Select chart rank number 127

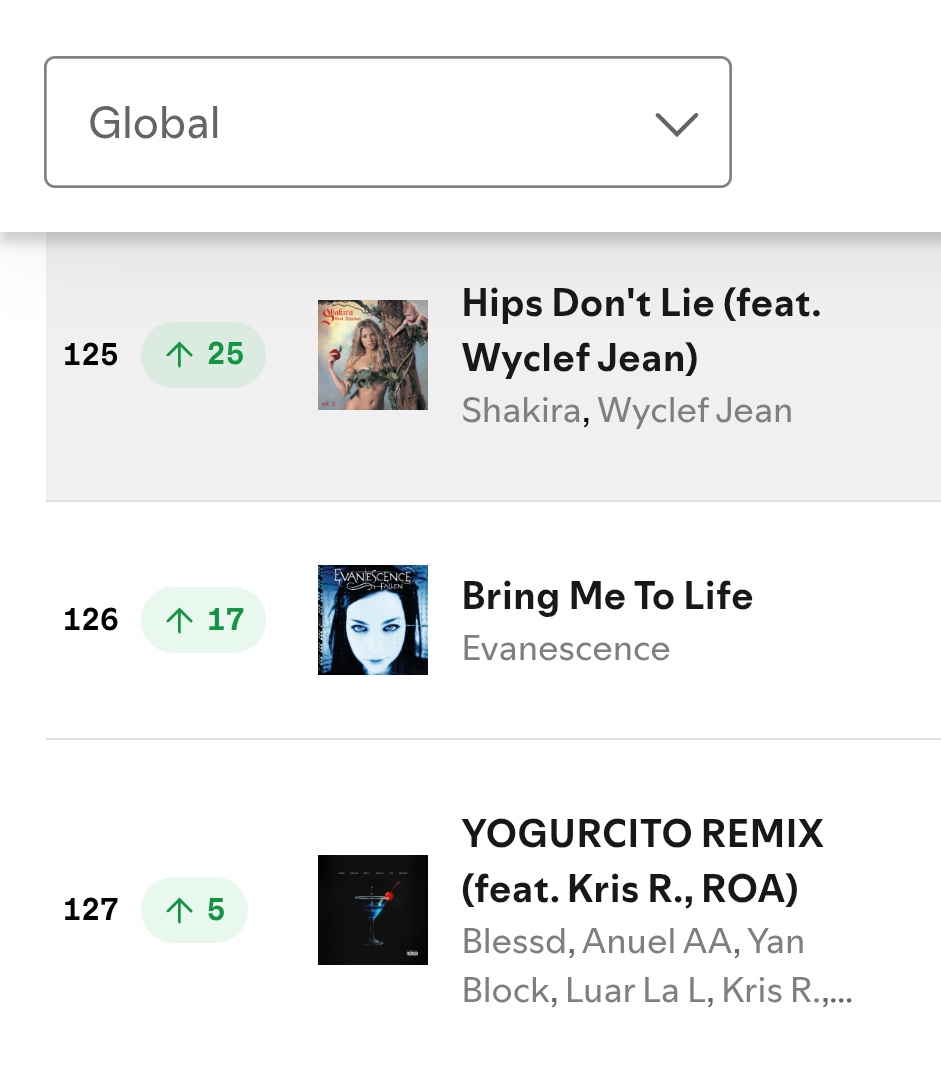pyautogui.click(x=91, y=910)
